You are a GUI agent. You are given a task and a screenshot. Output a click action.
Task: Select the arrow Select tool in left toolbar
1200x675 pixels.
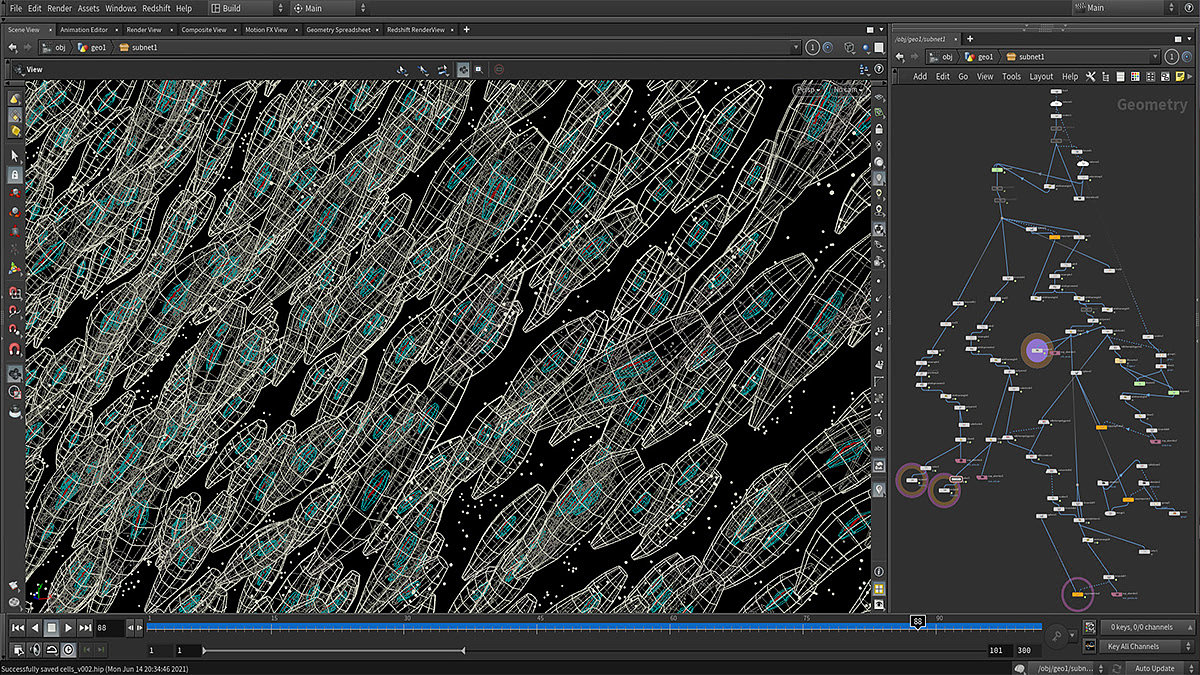[x=15, y=157]
